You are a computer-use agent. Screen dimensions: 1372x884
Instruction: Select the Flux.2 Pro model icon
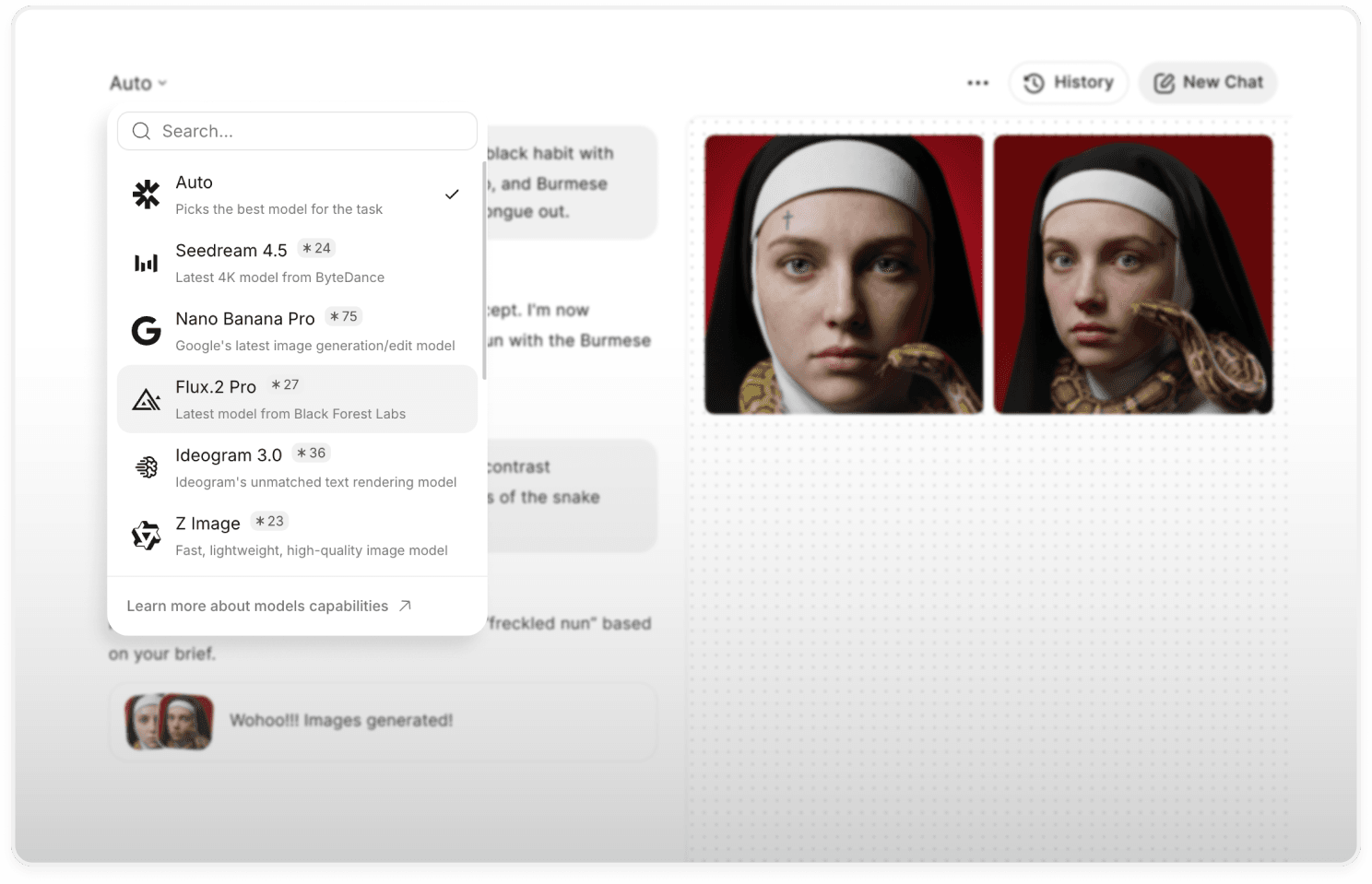tap(146, 399)
